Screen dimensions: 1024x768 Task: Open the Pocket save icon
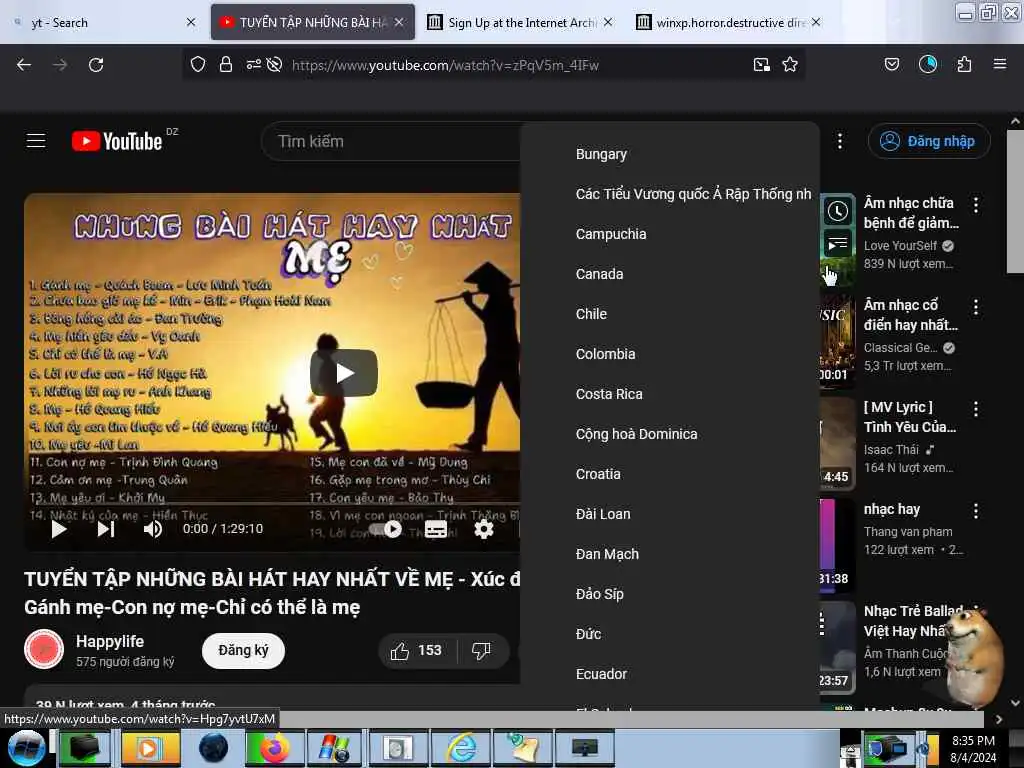pos(891,64)
